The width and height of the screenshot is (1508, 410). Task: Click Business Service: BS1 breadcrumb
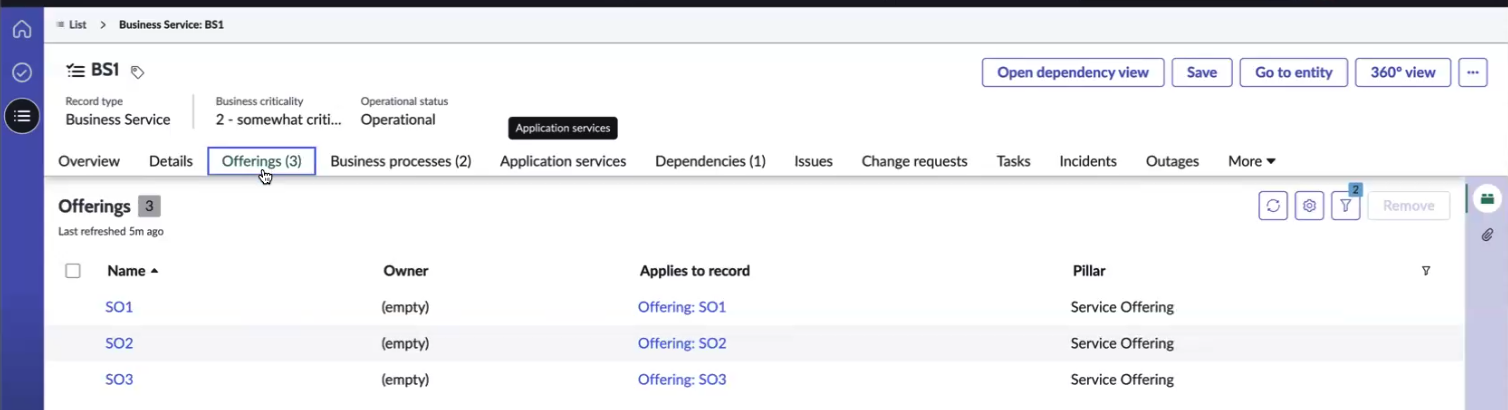[x=171, y=24]
